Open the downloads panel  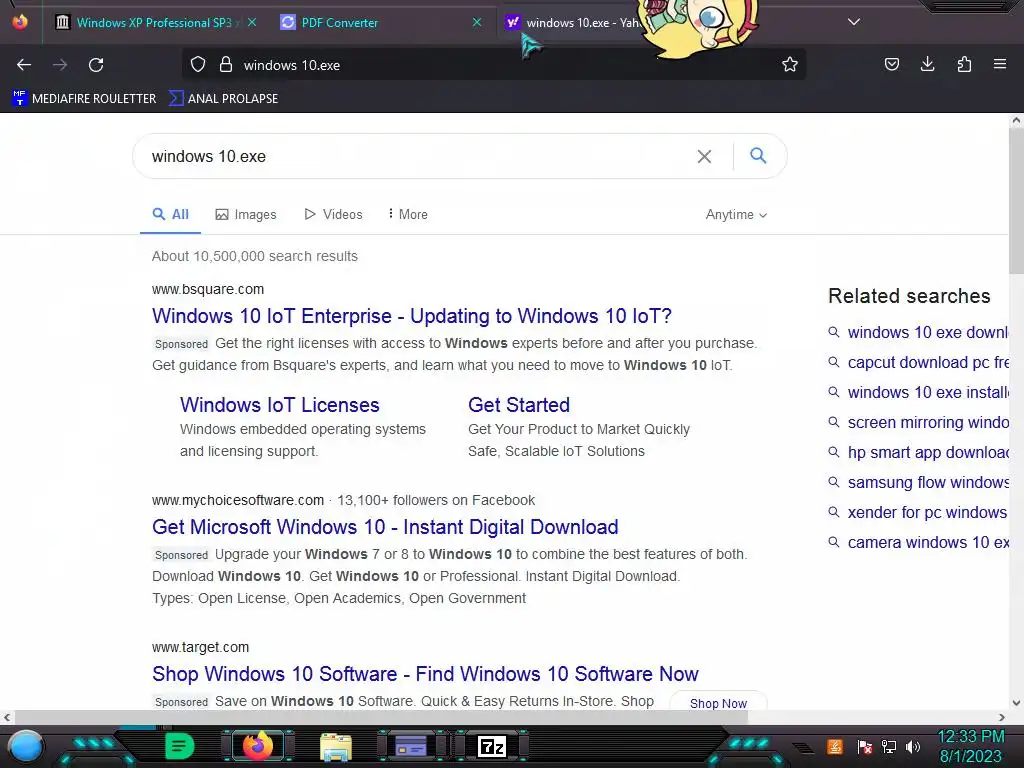click(x=927, y=64)
